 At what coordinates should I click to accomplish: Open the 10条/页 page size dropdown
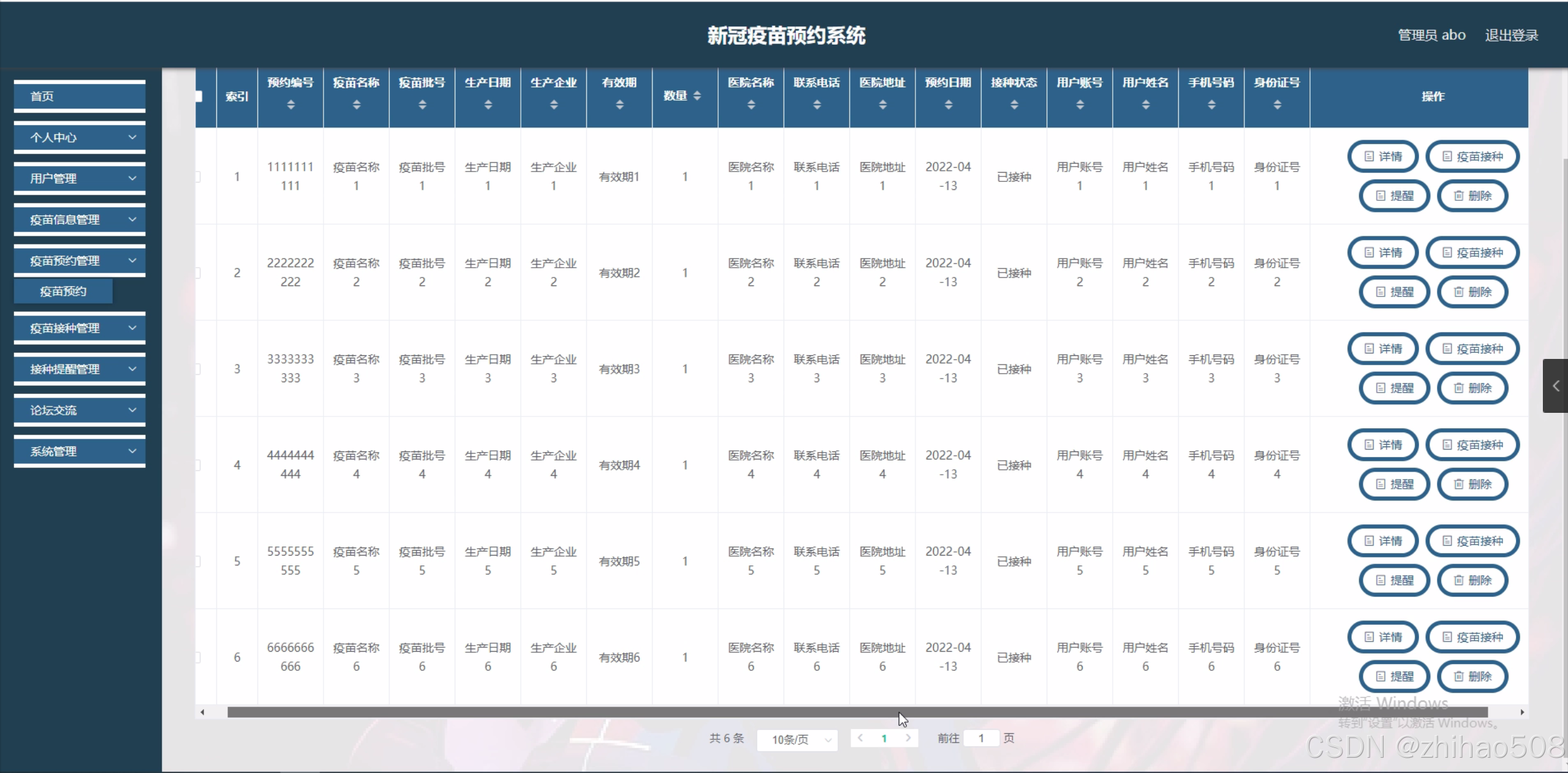click(798, 739)
